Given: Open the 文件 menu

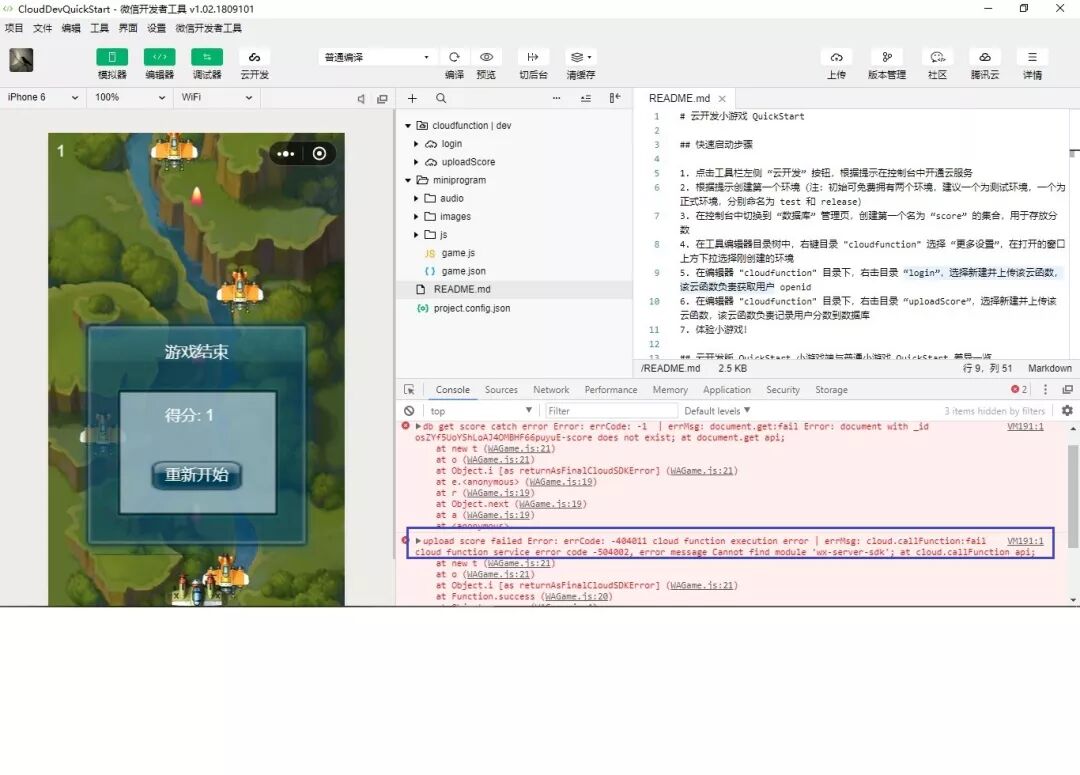Looking at the screenshot, I should point(43,28).
